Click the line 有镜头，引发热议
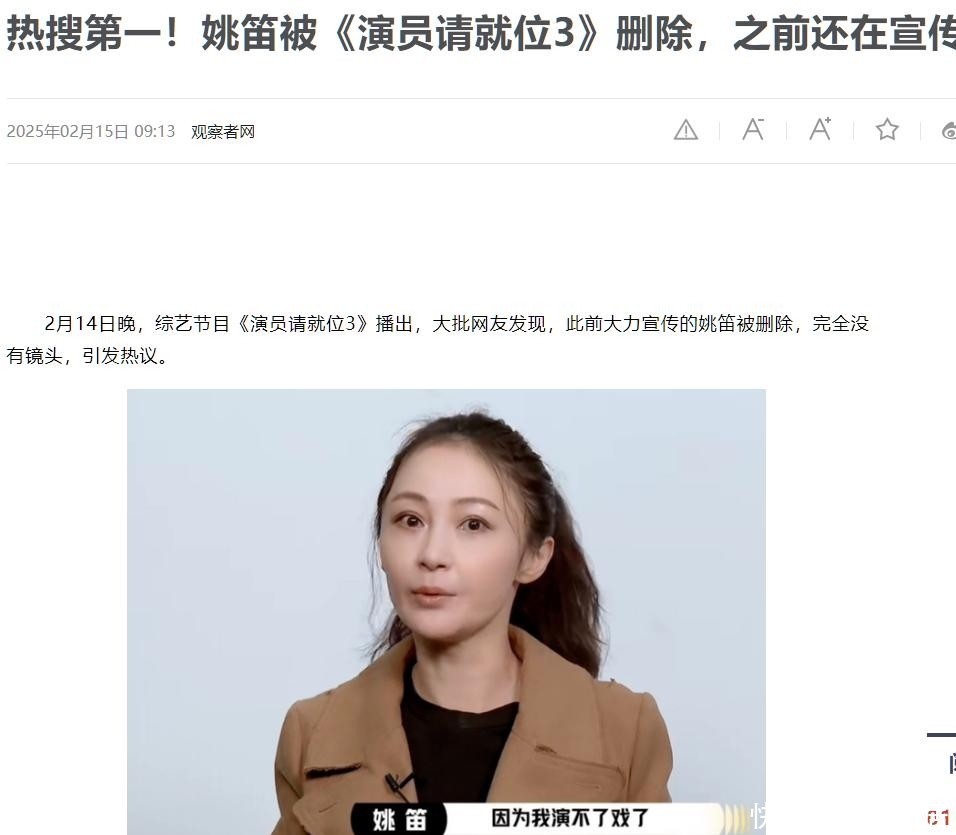This screenshot has height=835, width=956. tap(87, 355)
